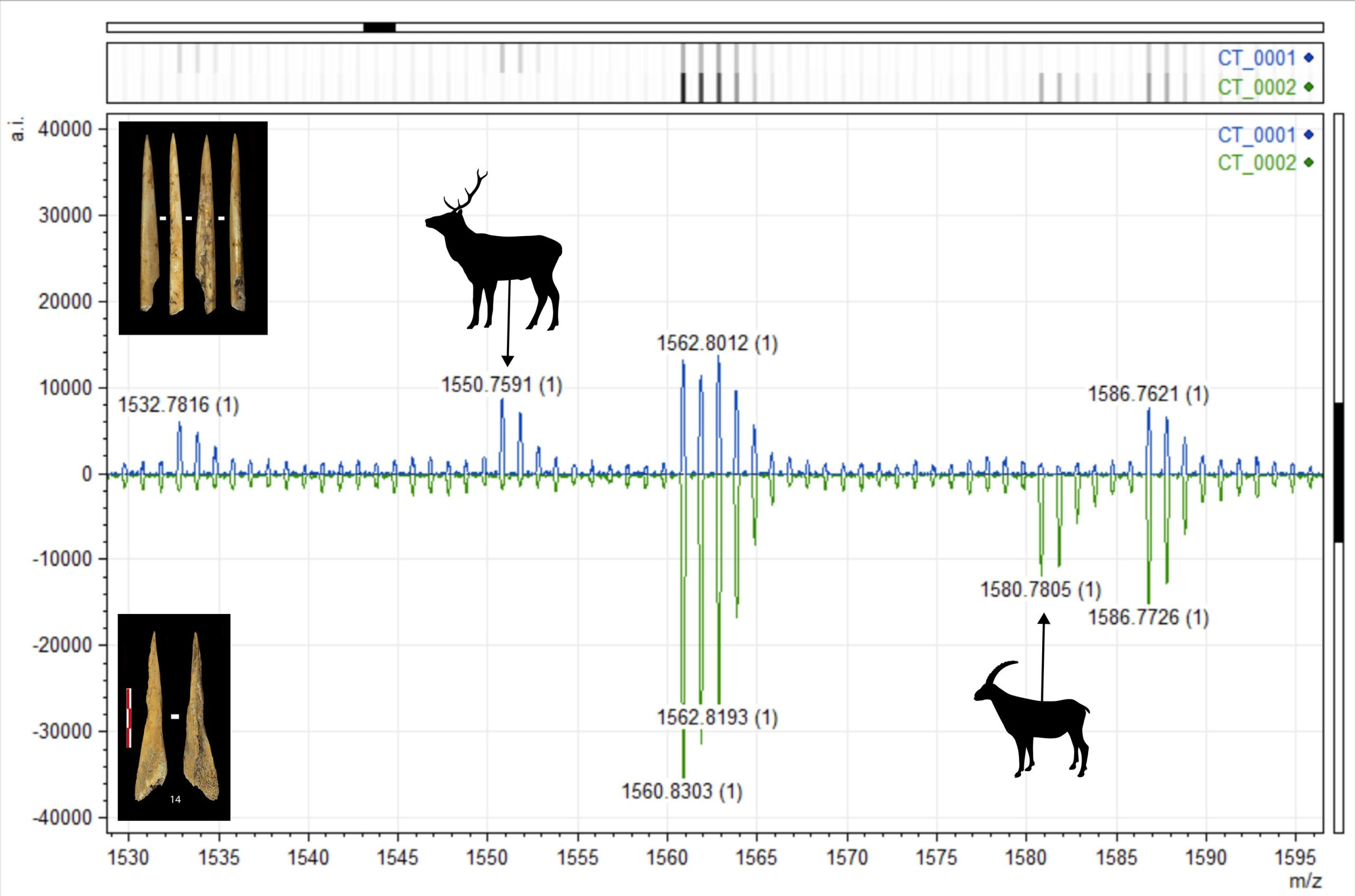The image size is (1355, 896).
Task: Select the CT_0001 legend entry in gel view
Action: pos(1266,58)
